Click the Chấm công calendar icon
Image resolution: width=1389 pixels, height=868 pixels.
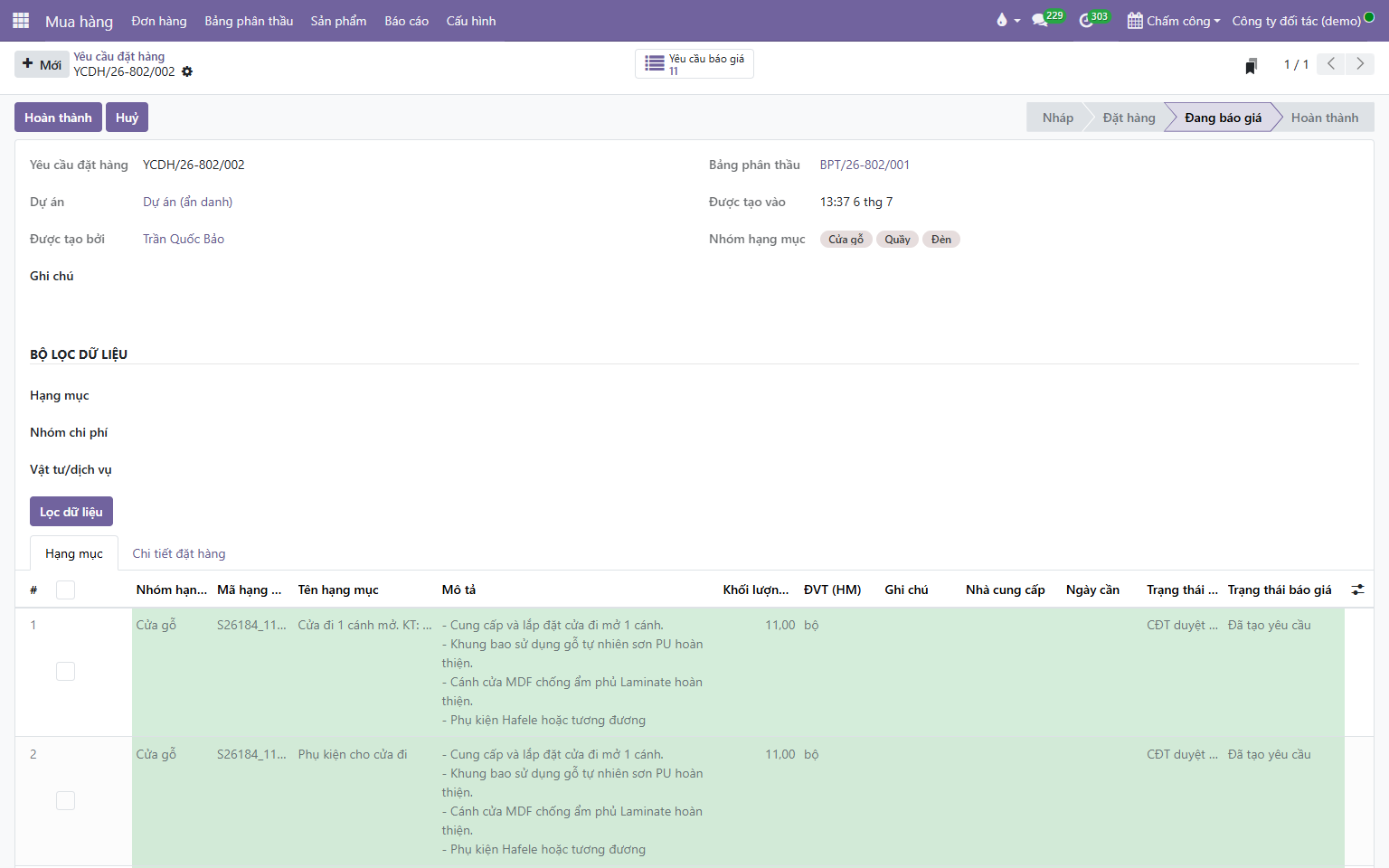[1135, 21]
